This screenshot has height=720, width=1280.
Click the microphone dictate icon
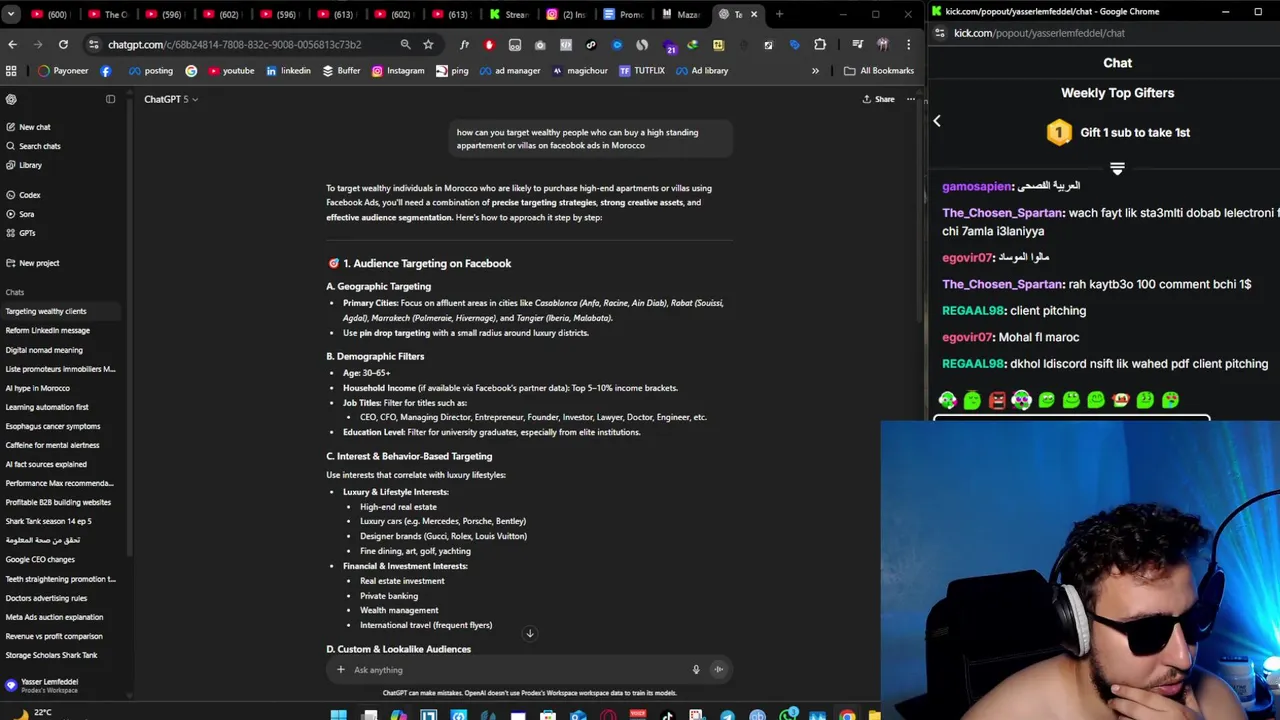pyautogui.click(x=696, y=670)
